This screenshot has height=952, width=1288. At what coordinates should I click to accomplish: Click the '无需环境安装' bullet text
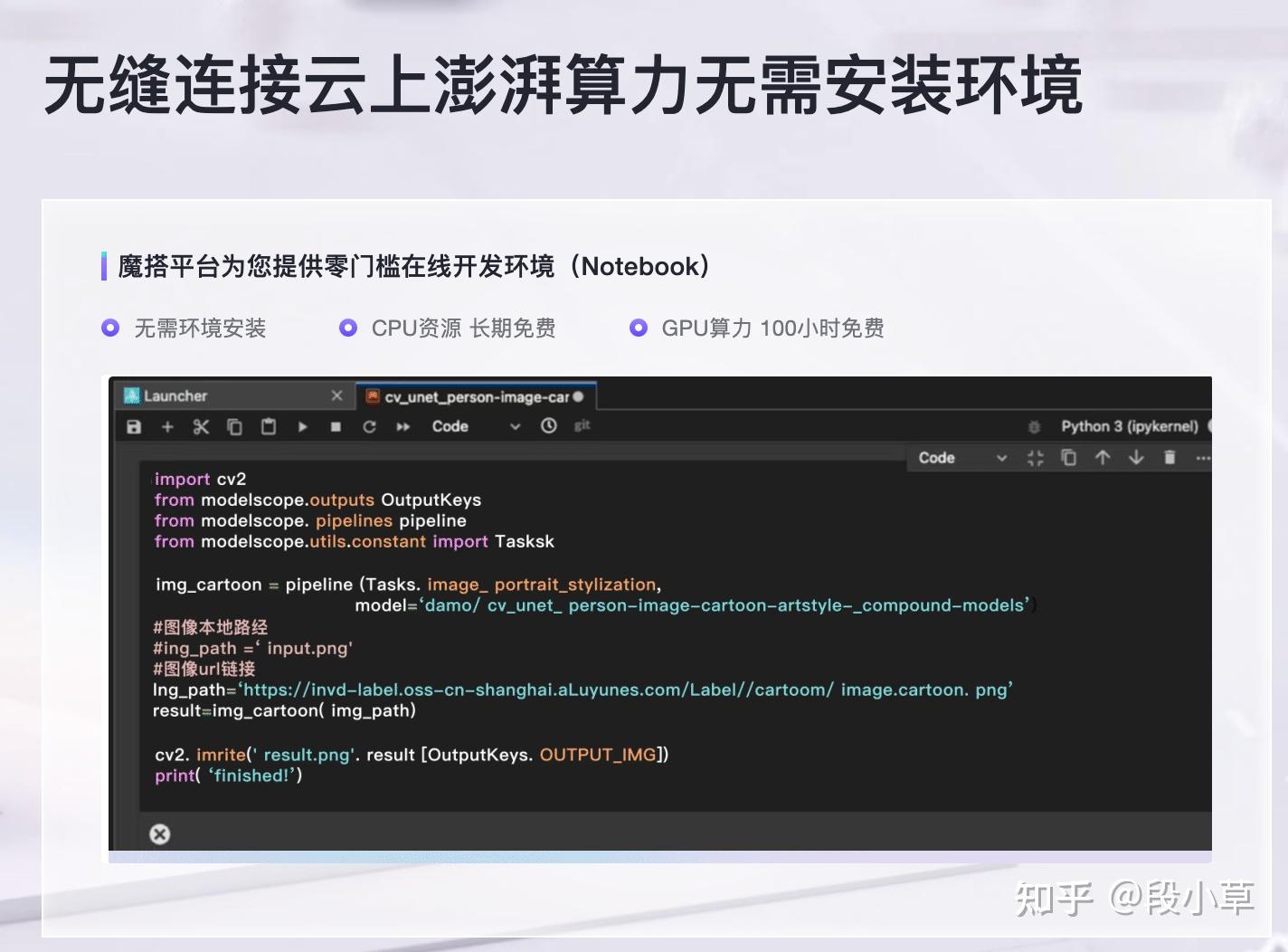[x=200, y=328]
